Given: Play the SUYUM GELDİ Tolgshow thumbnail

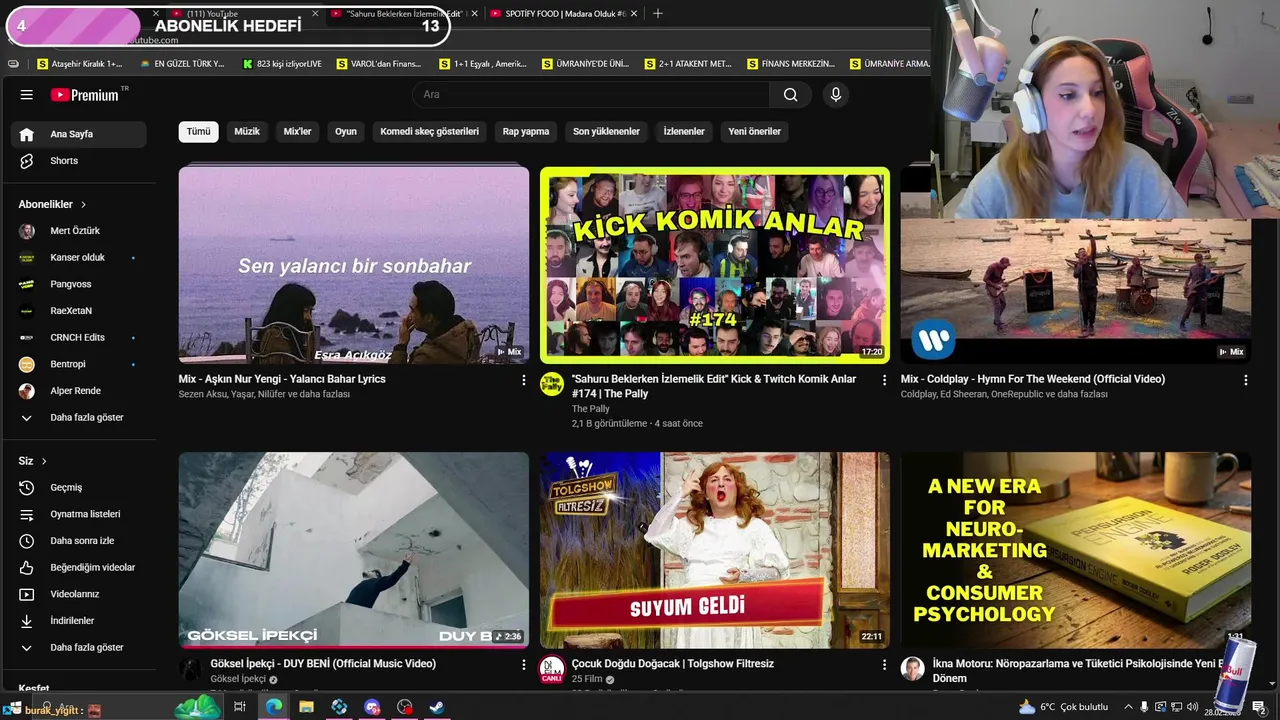Looking at the screenshot, I should (x=714, y=550).
